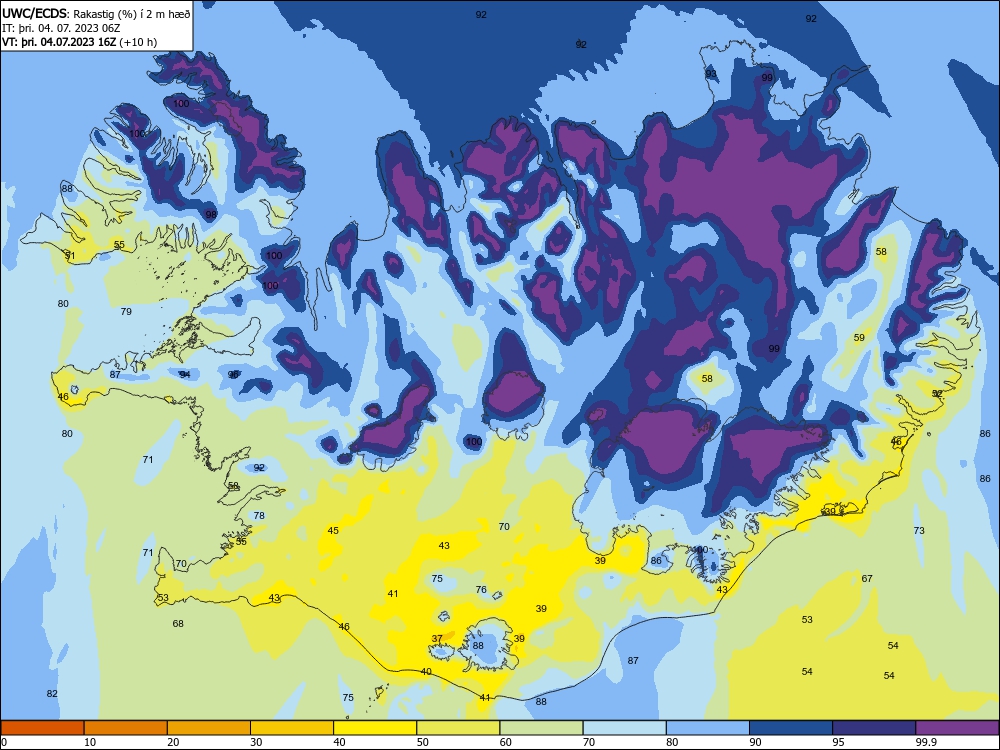Click the humidity value '78' on the map
The image size is (1000, 750).
click(x=259, y=516)
